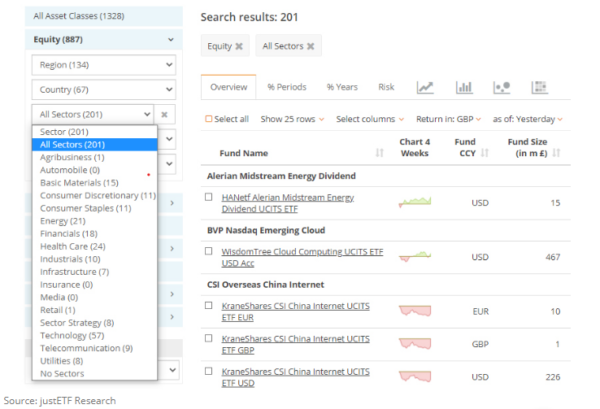View 4-week chart for WisdomTree Cloud Computing
The image size is (600, 409).
[x=415, y=256]
